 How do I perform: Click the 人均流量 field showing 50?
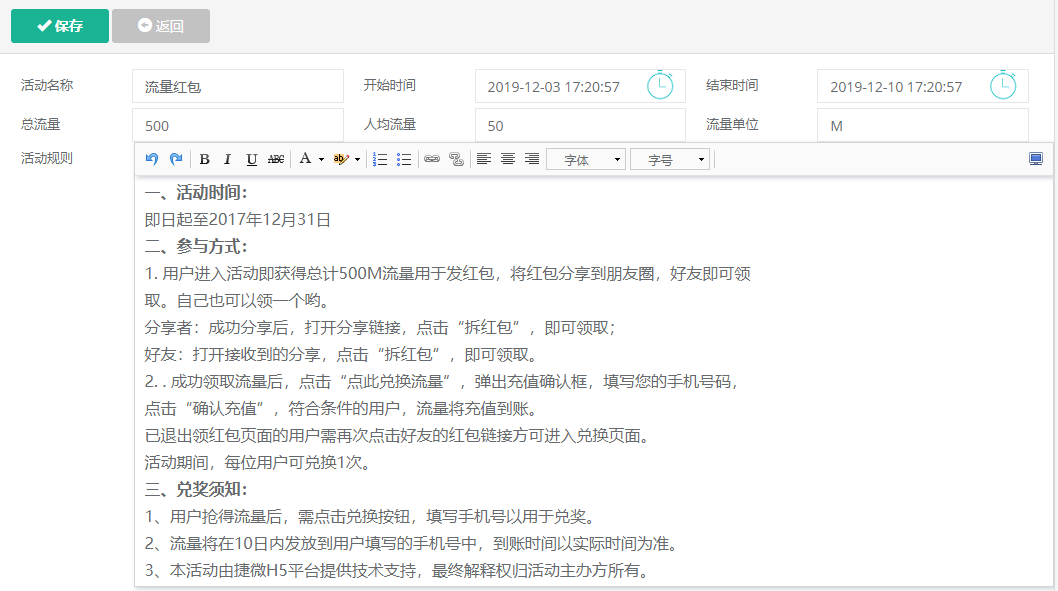tap(580, 125)
